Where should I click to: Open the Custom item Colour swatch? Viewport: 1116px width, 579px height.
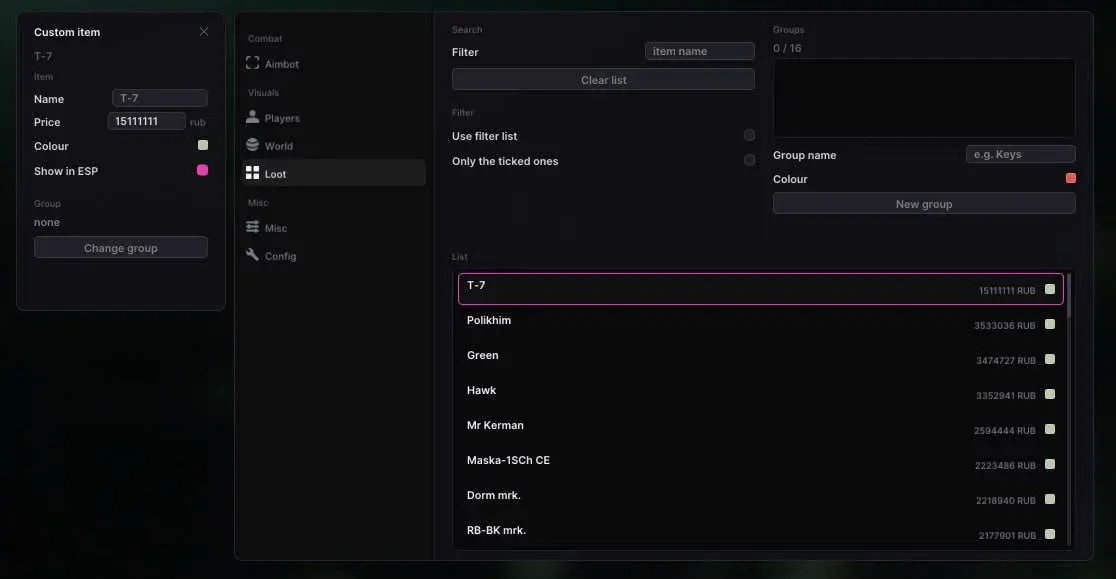tap(203, 145)
